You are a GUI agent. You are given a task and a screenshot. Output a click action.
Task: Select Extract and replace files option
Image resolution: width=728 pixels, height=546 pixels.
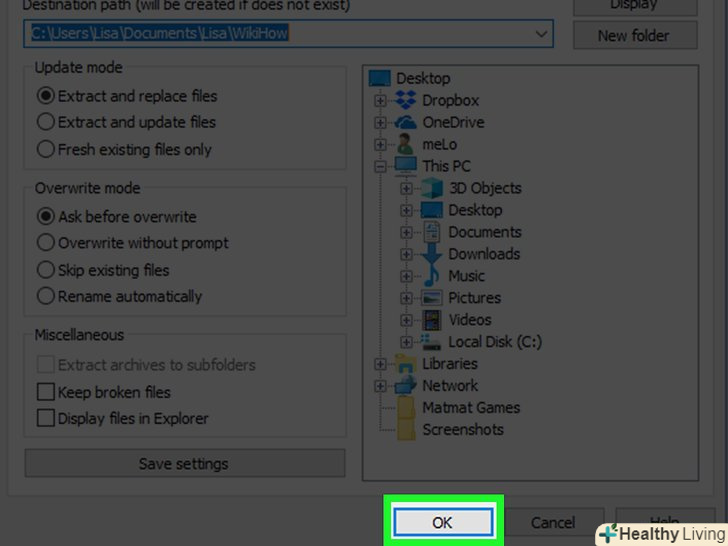point(46,96)
